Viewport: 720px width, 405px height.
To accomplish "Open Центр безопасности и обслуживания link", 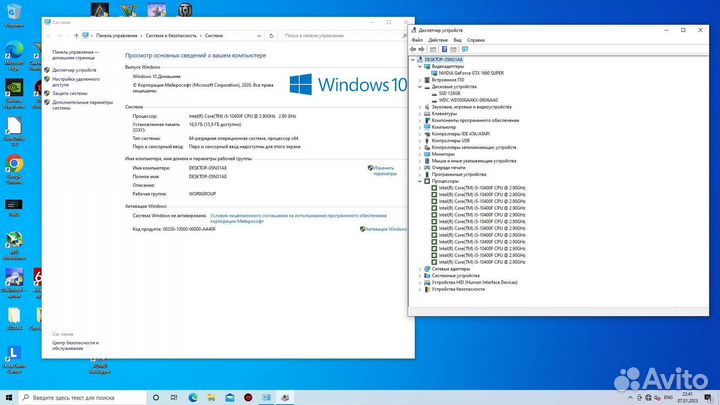I will (x=75, y=345).
